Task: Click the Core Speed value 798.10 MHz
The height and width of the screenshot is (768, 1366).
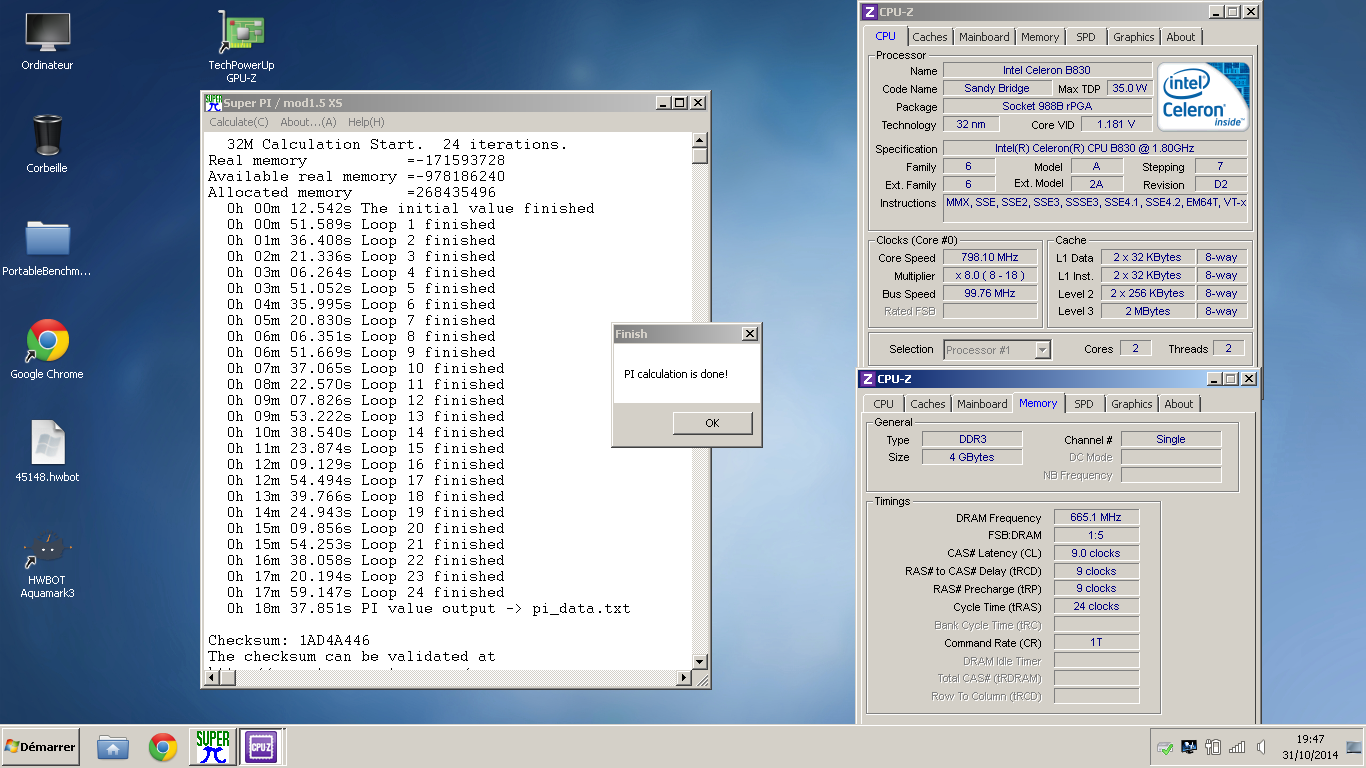Action: click(x=990, y=257)
